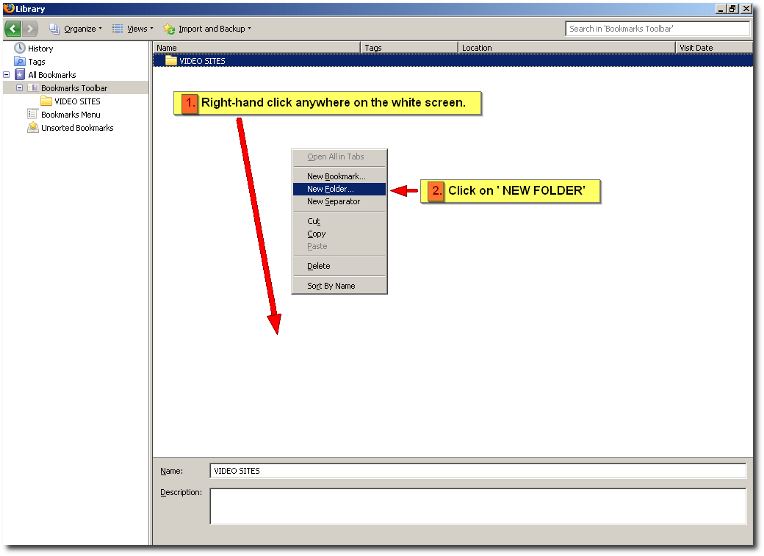The height and width of the screenshot is (556, 764).
Task: Close the Library window
Action: click(746, 9)
